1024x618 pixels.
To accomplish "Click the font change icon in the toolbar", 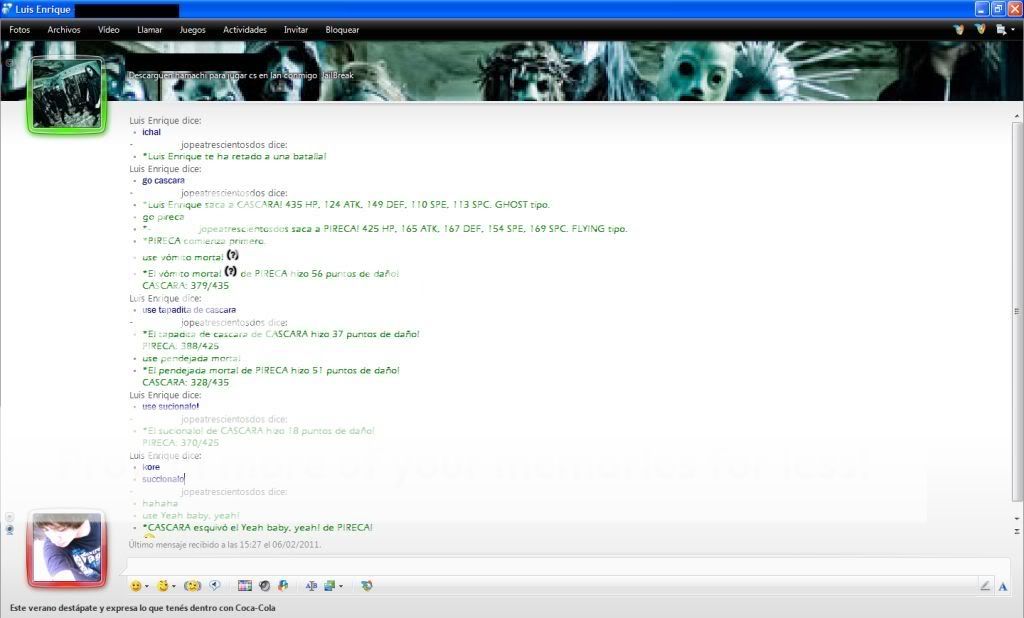I will (x=311, y=586).
